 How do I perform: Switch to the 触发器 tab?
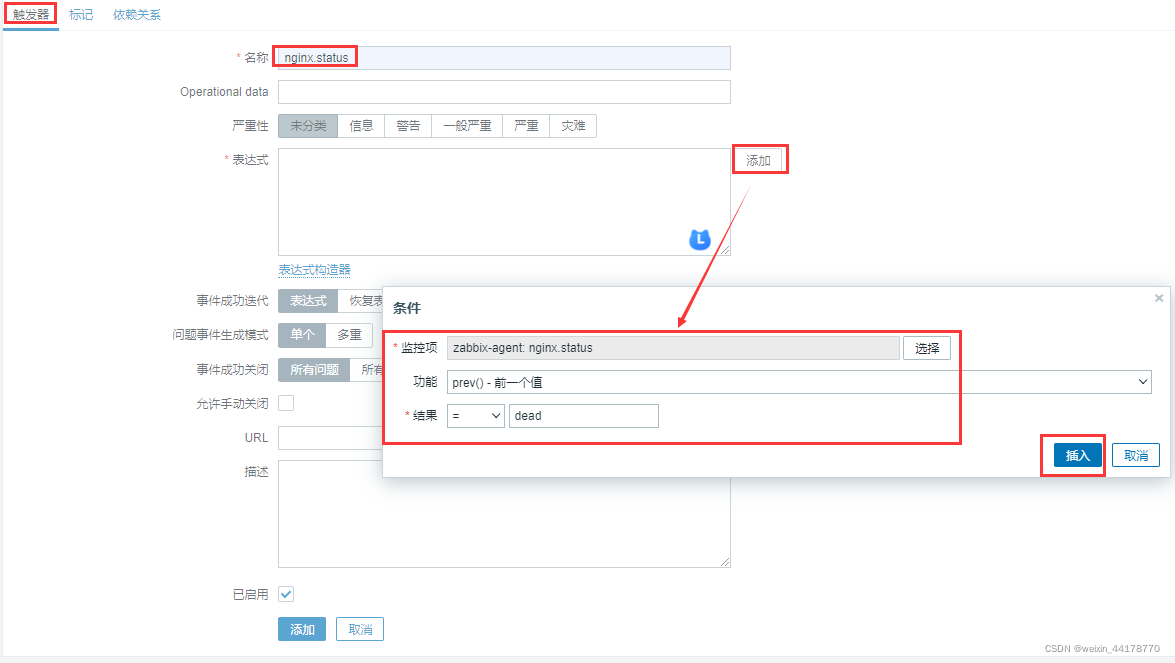[x=31, y=14]
